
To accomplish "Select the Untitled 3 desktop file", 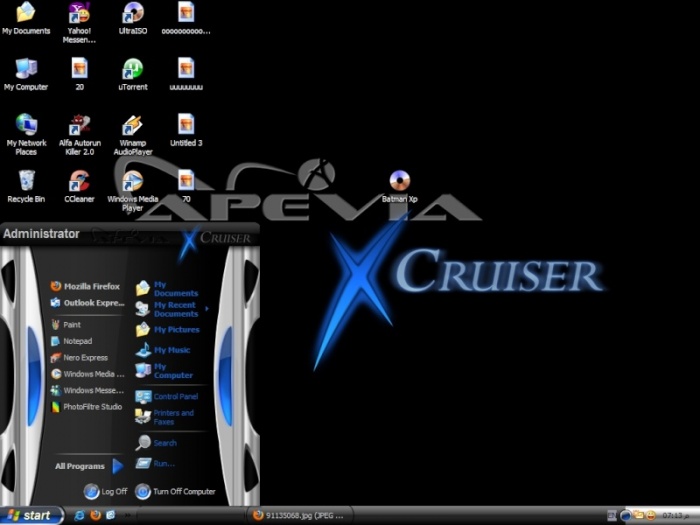I will 186,131.
